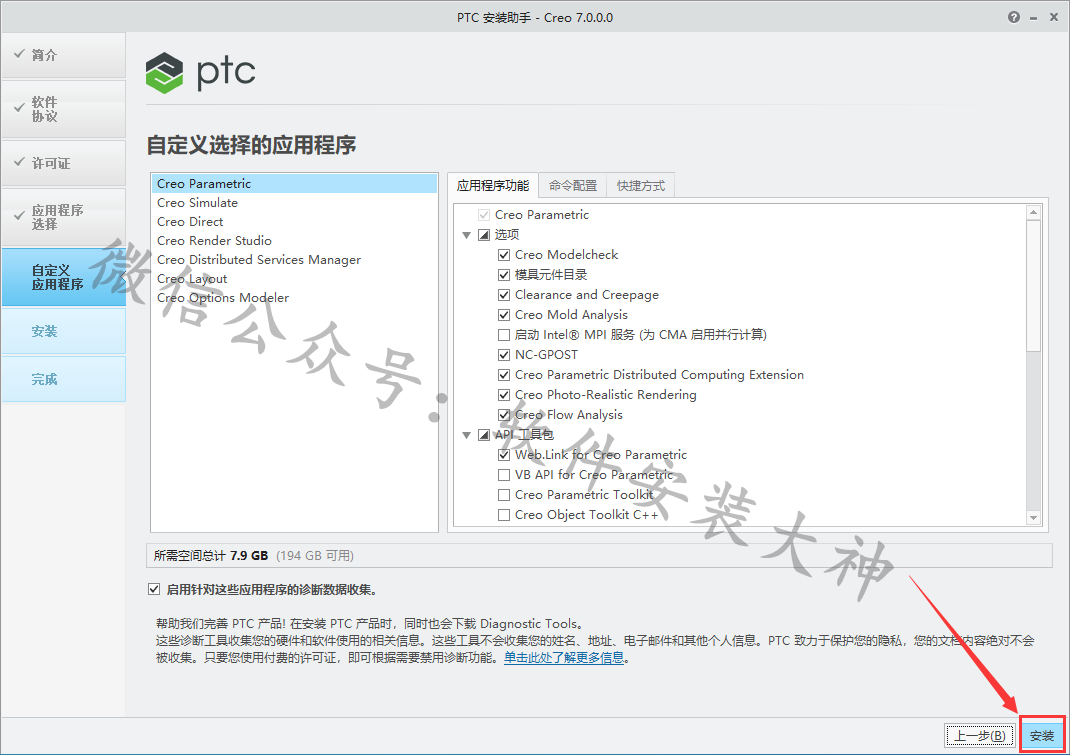The height and width of the screenshot is (755, 1070).
Task: Uncheck Creo Modelcheck option
Action: pyautogui.click(x=504, y=255)
